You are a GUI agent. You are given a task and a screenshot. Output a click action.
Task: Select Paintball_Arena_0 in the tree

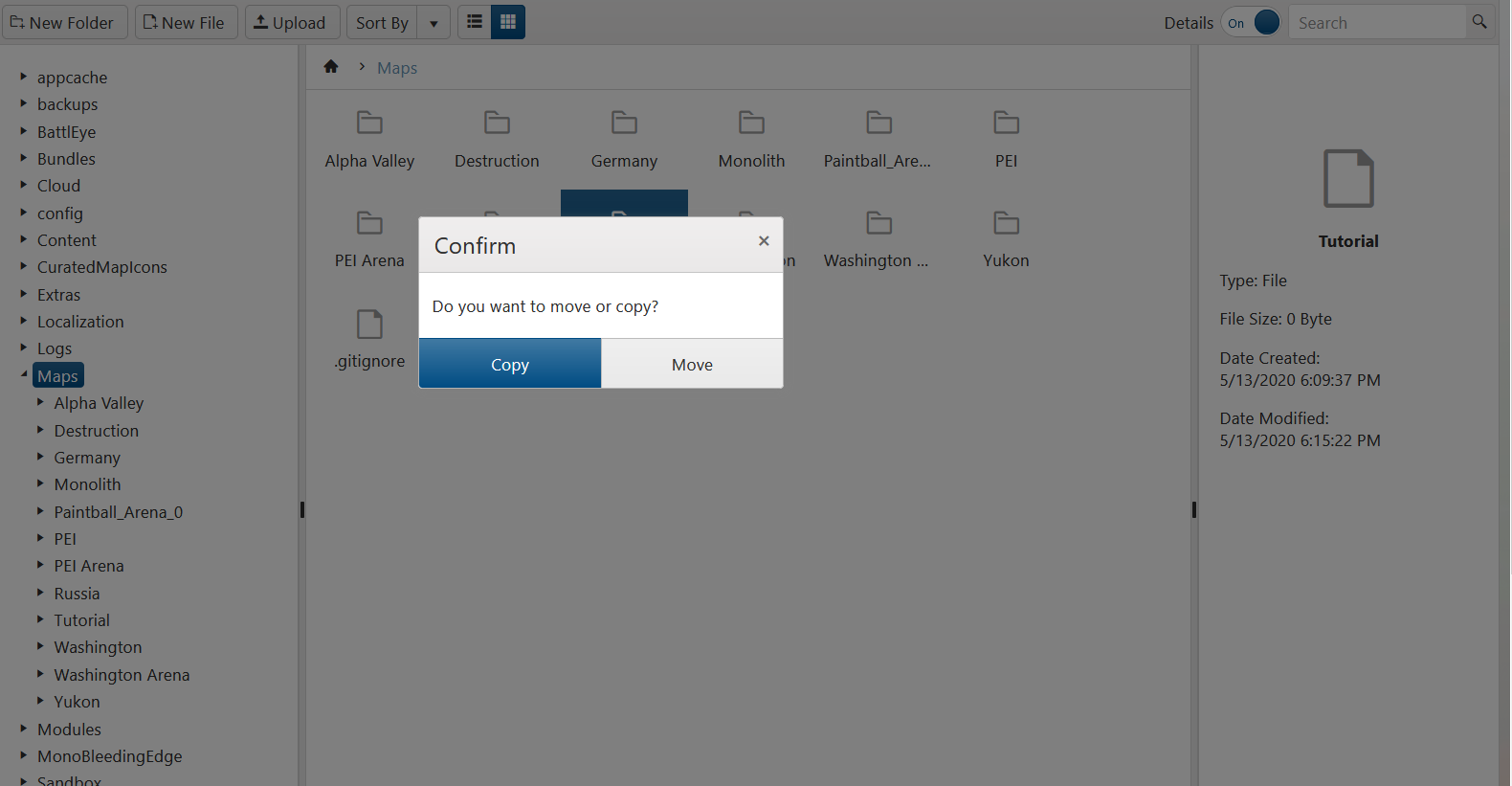click(119, 512)
